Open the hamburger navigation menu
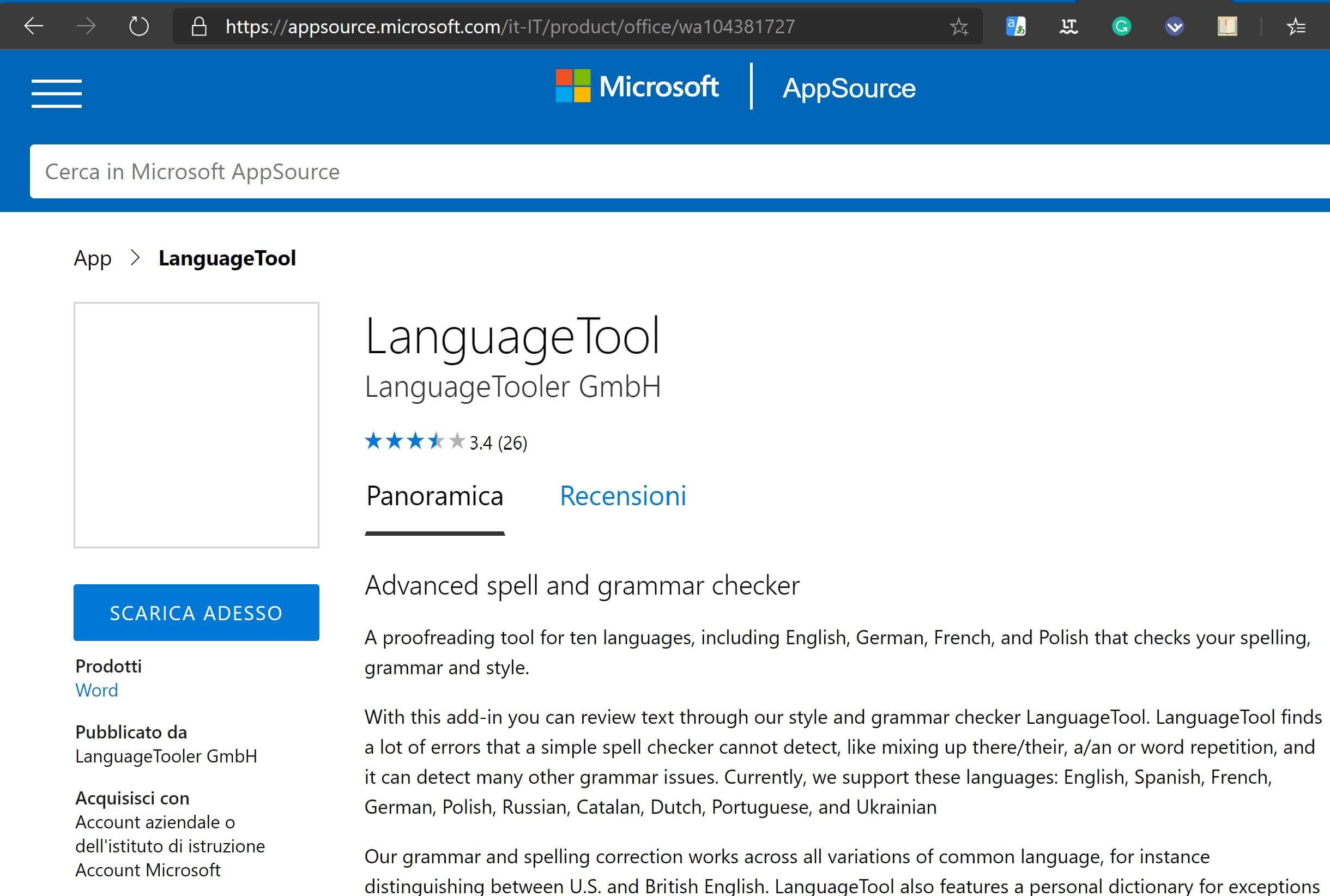 (x=57, y=94)
